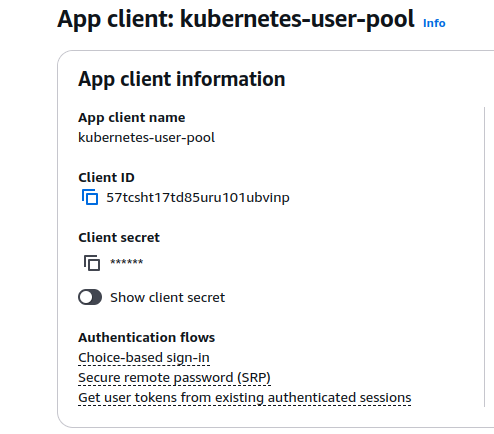Select the Authentication flows label
The image size is (494, 434).
click(146, 337)
